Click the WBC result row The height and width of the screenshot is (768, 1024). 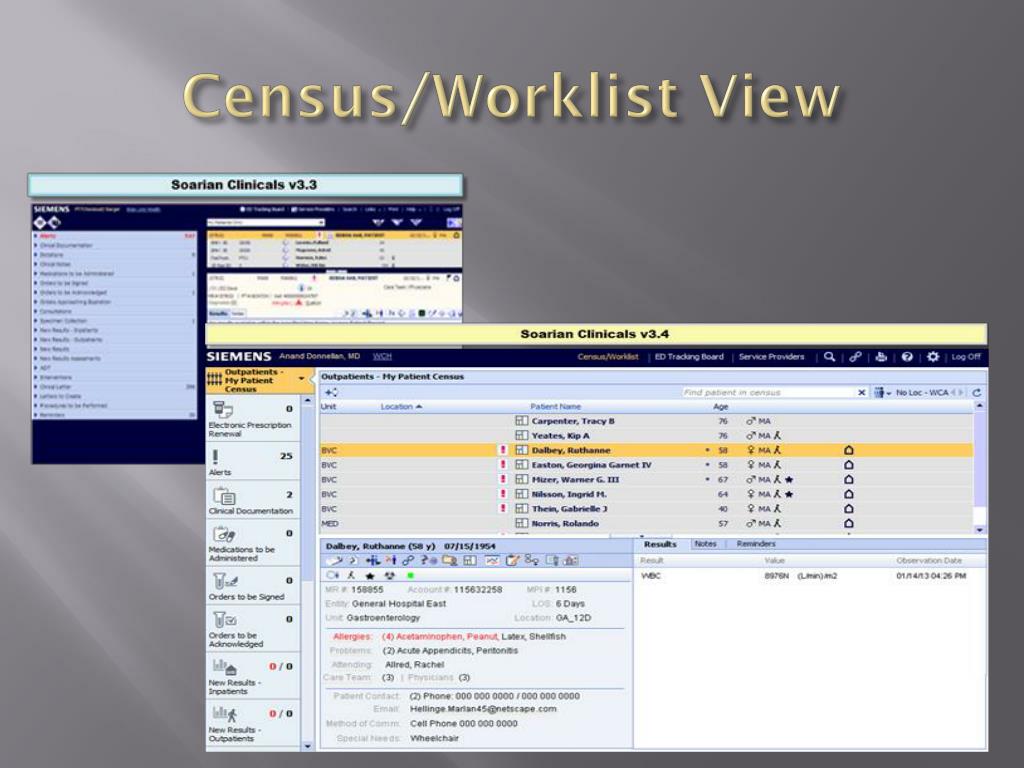(808, 576)
